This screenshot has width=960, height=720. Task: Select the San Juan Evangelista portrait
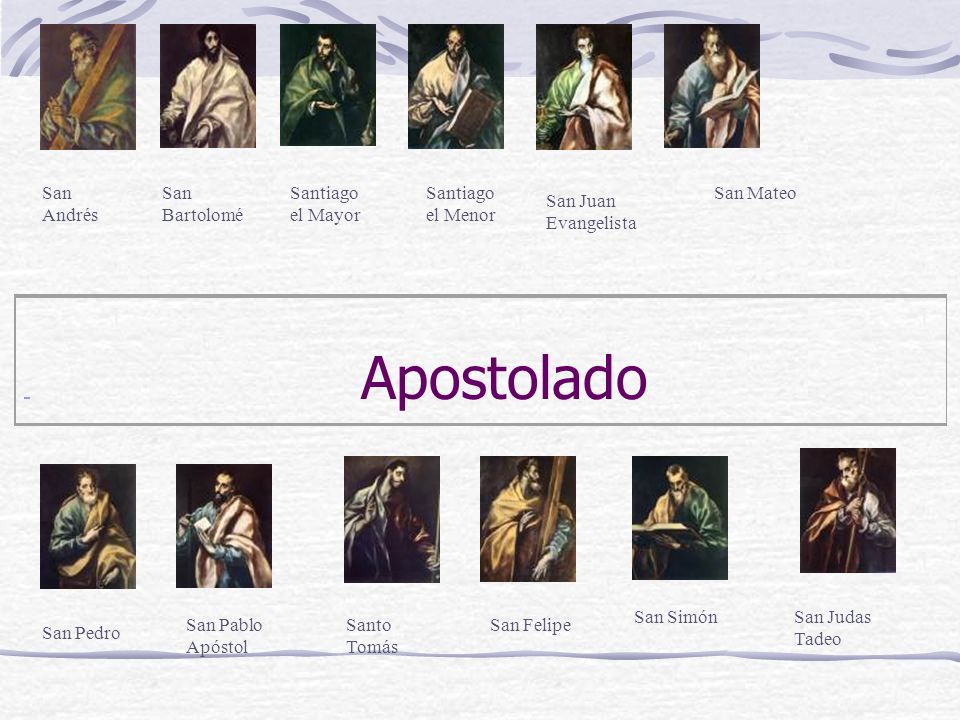point(583,87)
